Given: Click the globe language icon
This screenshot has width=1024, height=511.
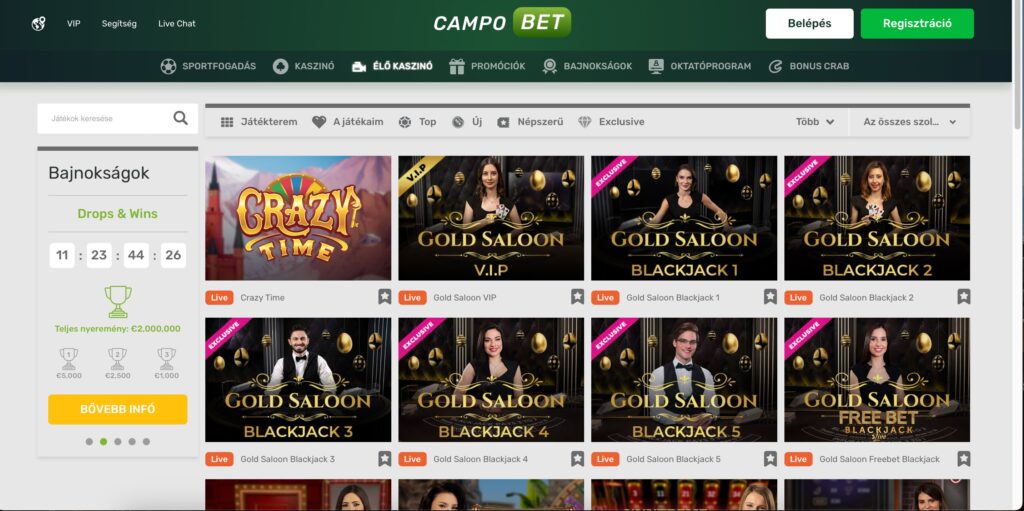Looking at the screenshot, I should point(39,24).
